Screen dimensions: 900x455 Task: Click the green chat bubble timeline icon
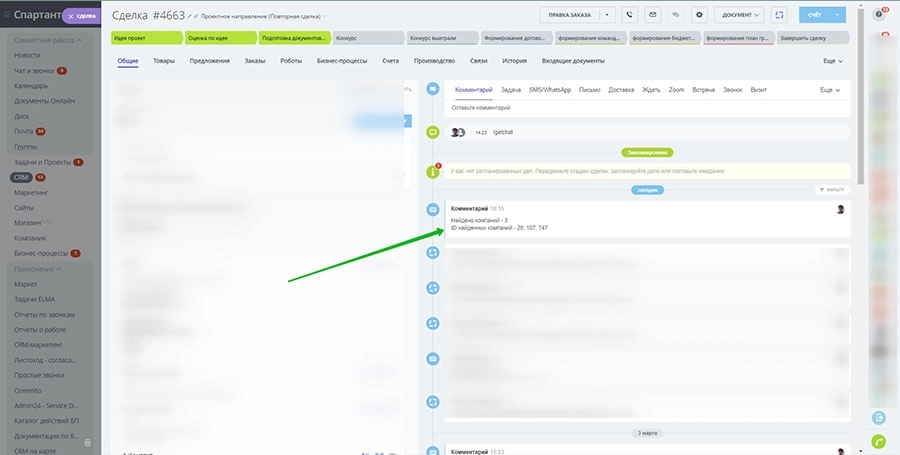[433, 132]
